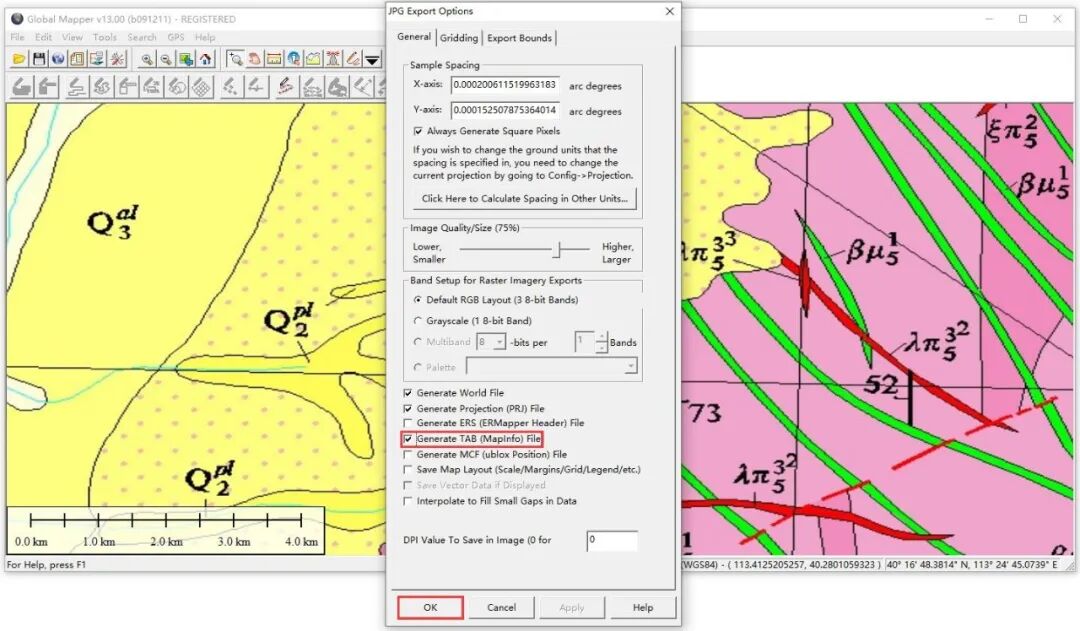Click OK to confirm export options
The image size is (1080, 631).
coord(430,608)
